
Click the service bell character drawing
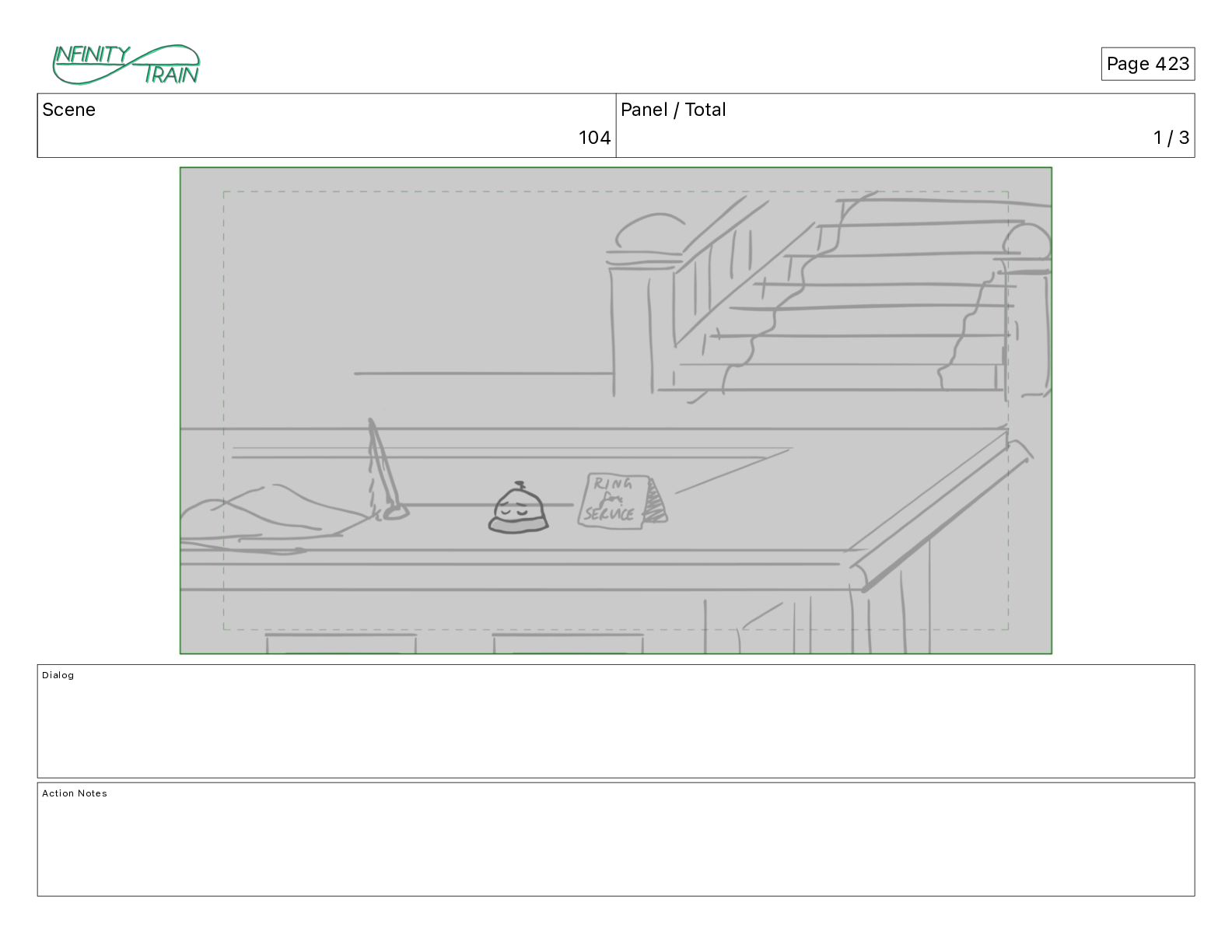tap(518, 508)
